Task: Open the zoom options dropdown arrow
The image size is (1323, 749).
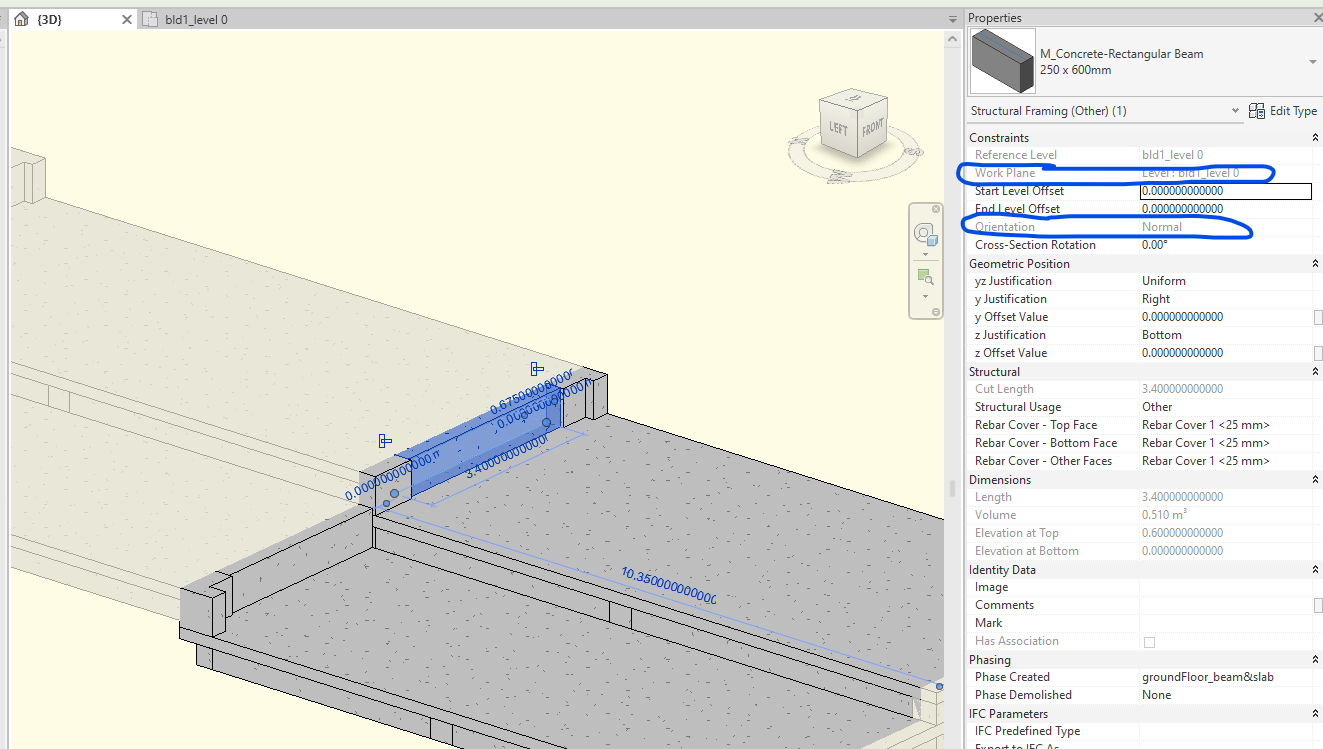Action: coord(925,296)
